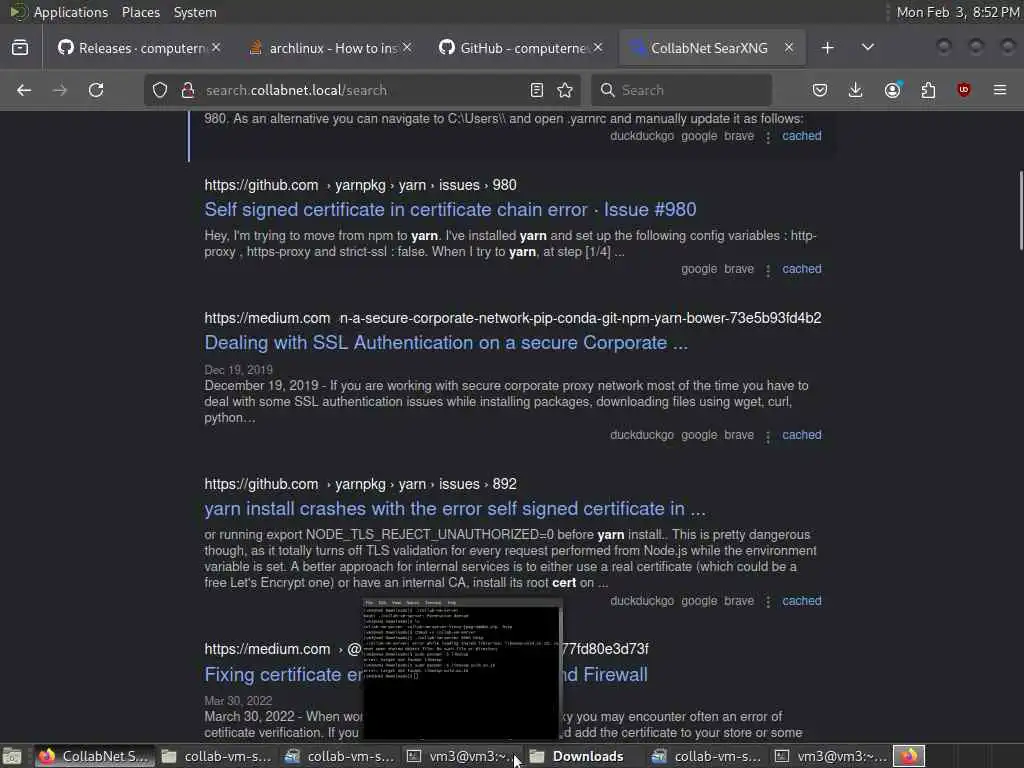This screenshot has width=1024, height=768.
Task: Click the Dec 19, 2019 date text
Action: [x=238, y=370]
